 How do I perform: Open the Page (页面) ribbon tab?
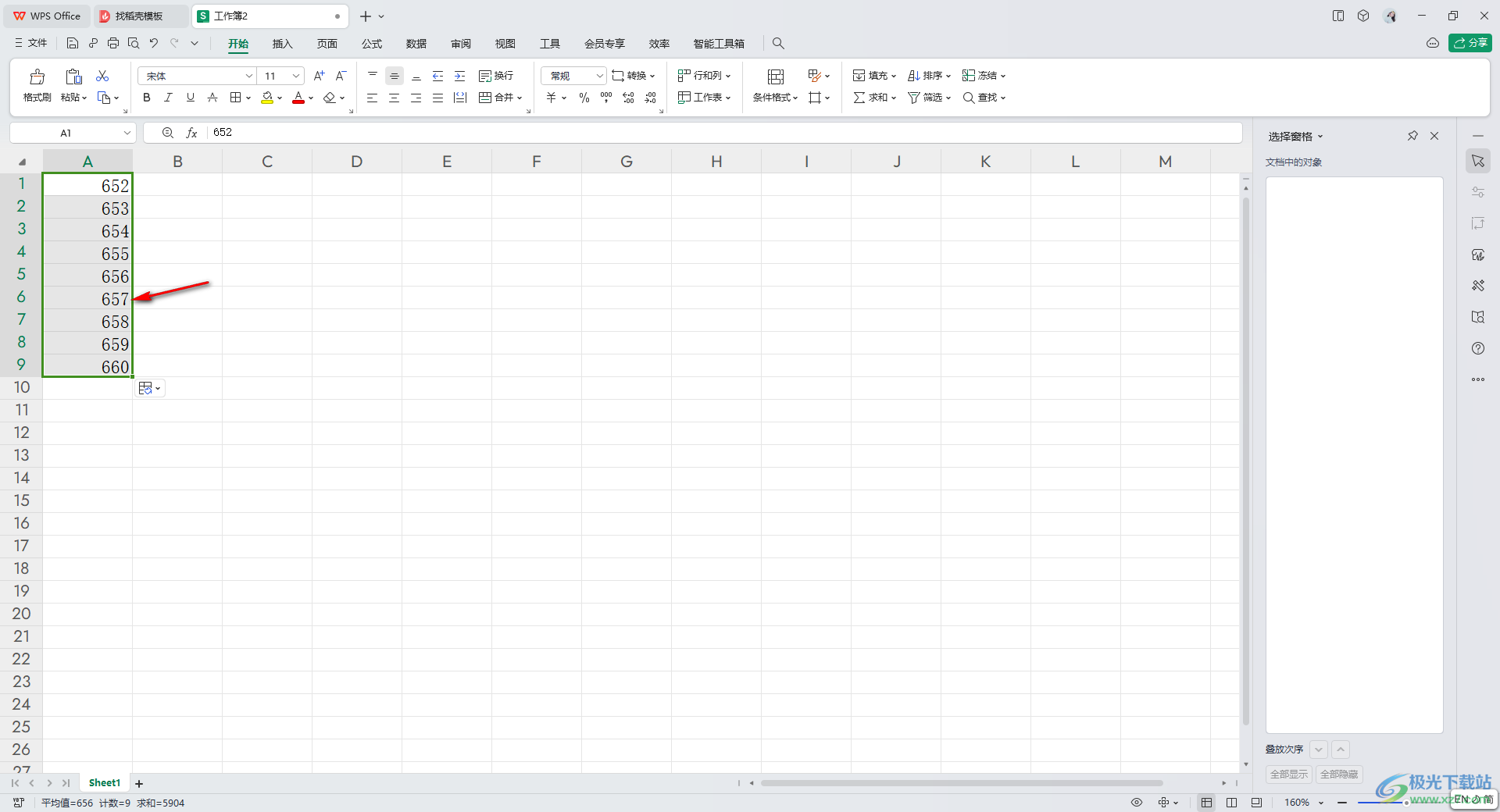click(327, 44)
